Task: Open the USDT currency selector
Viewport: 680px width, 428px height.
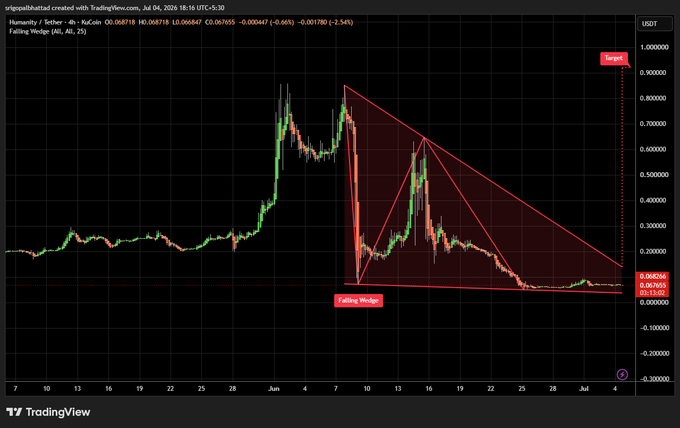Action: click(654, 24)
